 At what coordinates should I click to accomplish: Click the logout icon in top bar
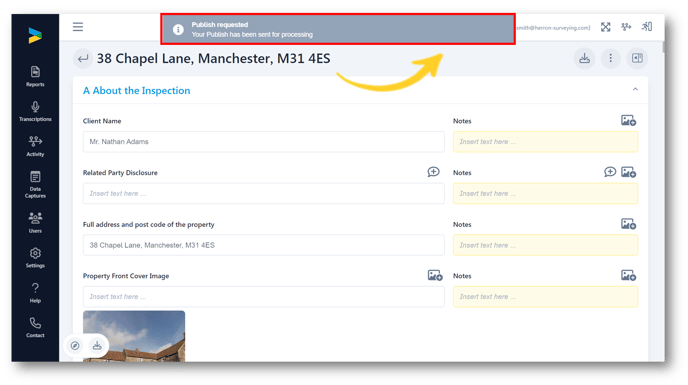coord(647,27)
